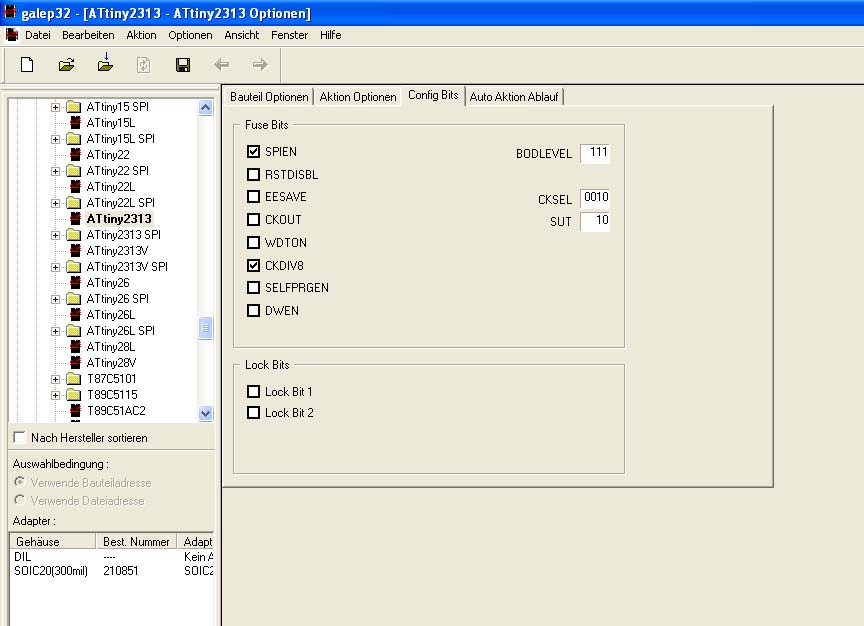Open the Fenster menu
Screen dimensions: 864x626
pyautogui.click(x=289, y=35)
